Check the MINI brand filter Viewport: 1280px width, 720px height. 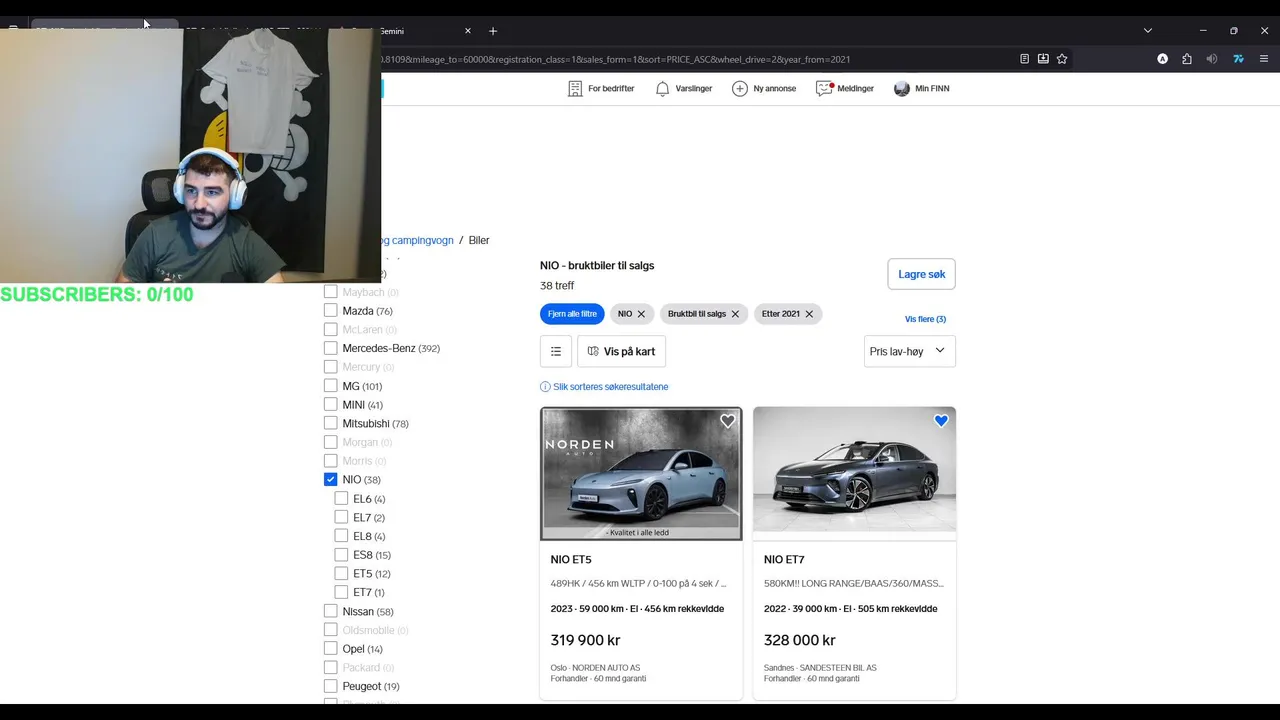[330, 405]
